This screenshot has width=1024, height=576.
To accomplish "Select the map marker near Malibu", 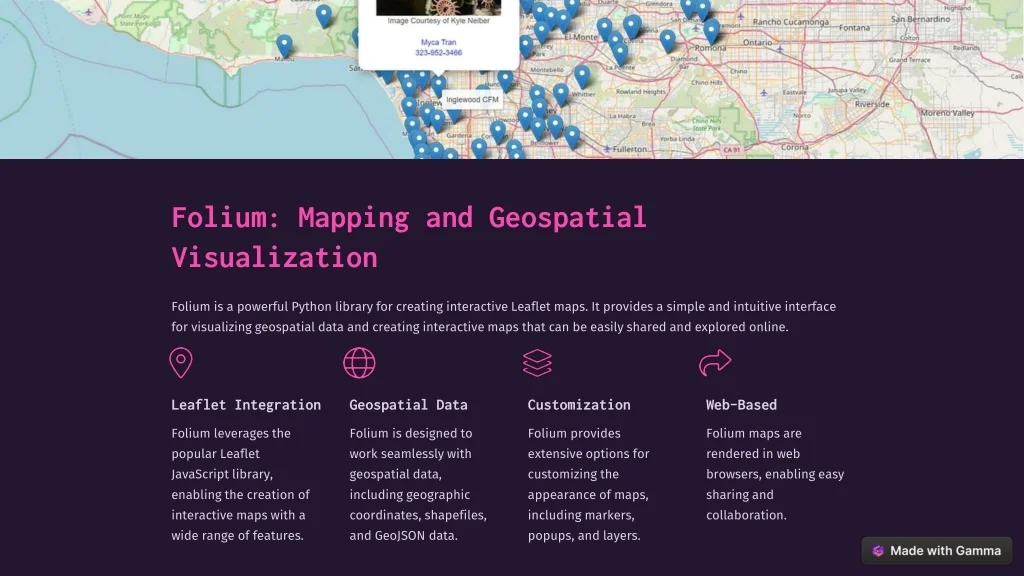I will [x=284, y=45].
